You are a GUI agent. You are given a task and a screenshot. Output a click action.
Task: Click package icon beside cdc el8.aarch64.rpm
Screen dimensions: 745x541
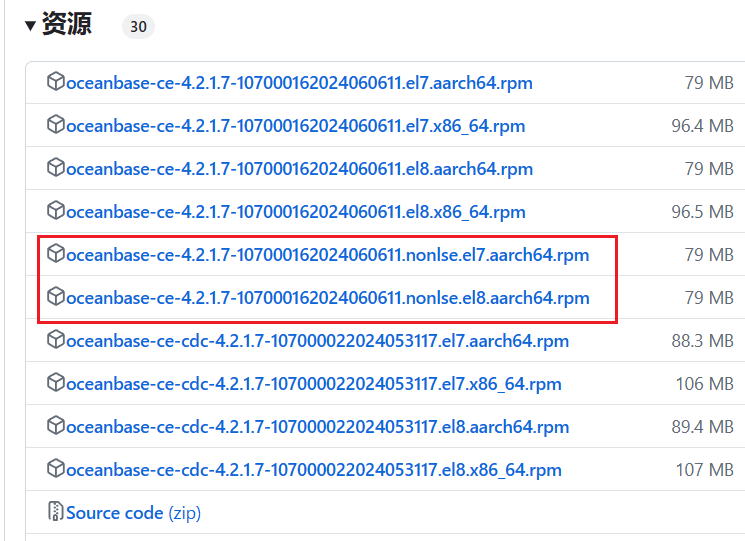pyautogui.click(x=56, y=425)
